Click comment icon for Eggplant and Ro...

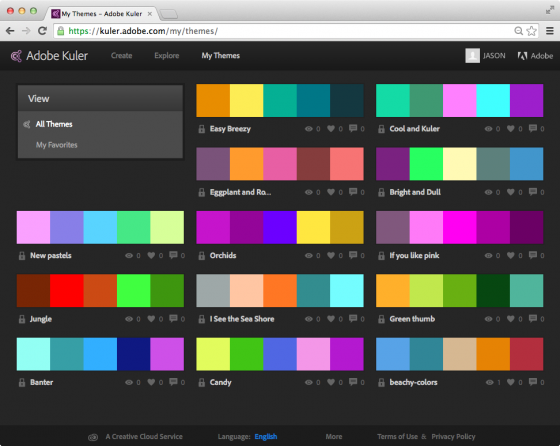(353, 192)
